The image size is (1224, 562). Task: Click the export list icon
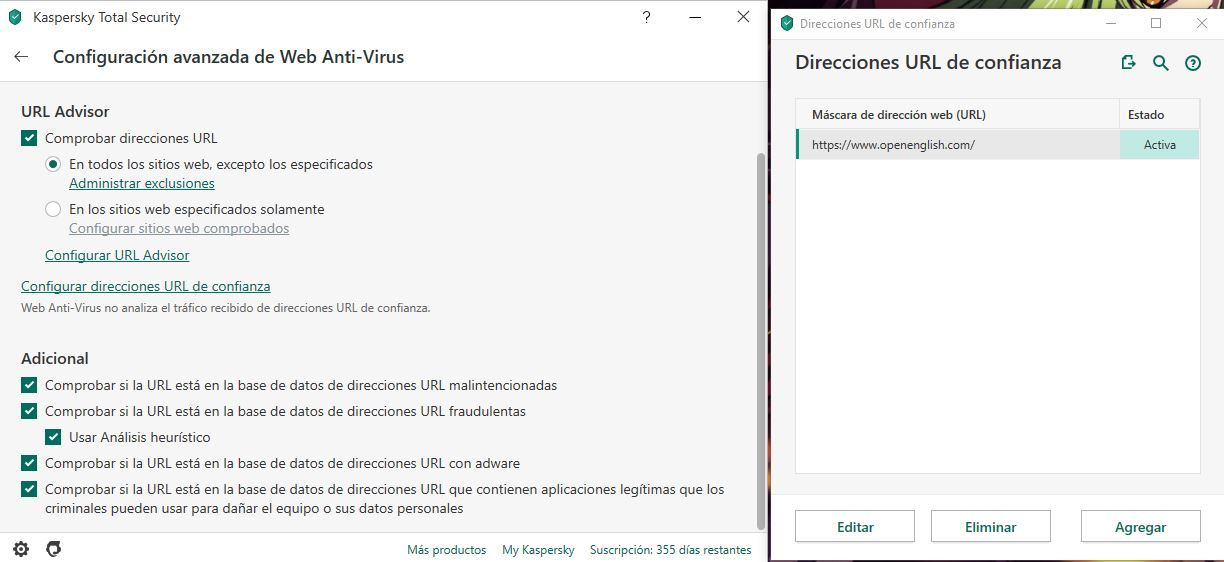[x=1128, y=63]
